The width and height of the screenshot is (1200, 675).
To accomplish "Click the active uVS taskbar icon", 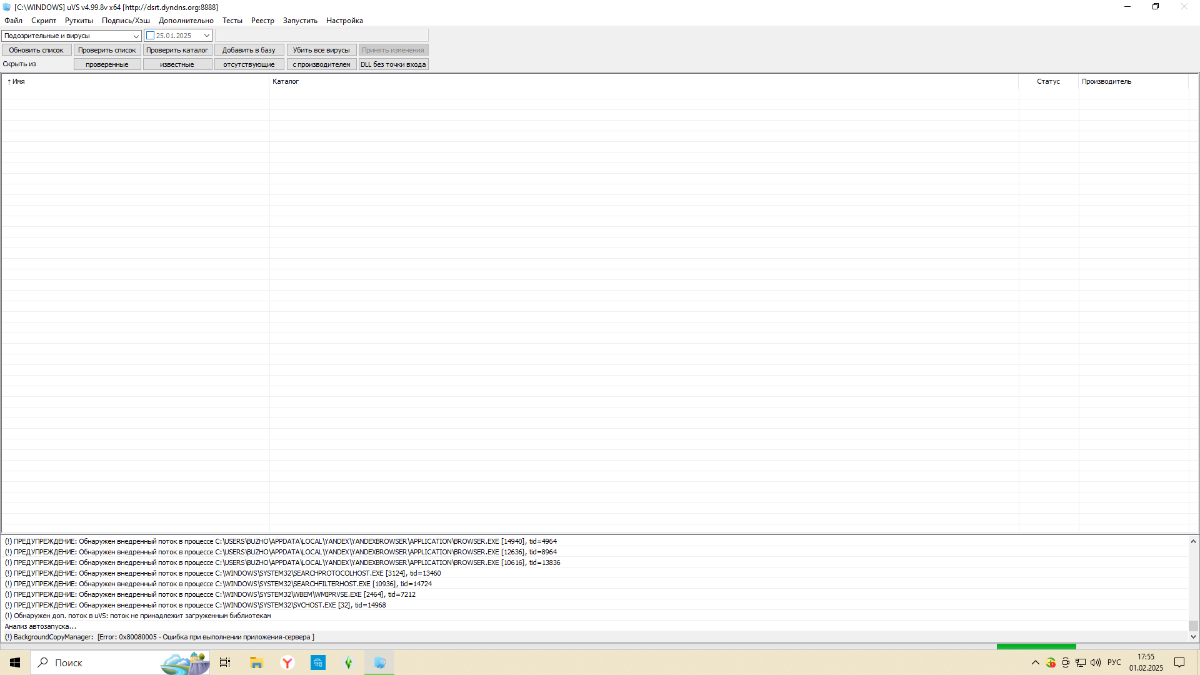I will click(380, 662).
